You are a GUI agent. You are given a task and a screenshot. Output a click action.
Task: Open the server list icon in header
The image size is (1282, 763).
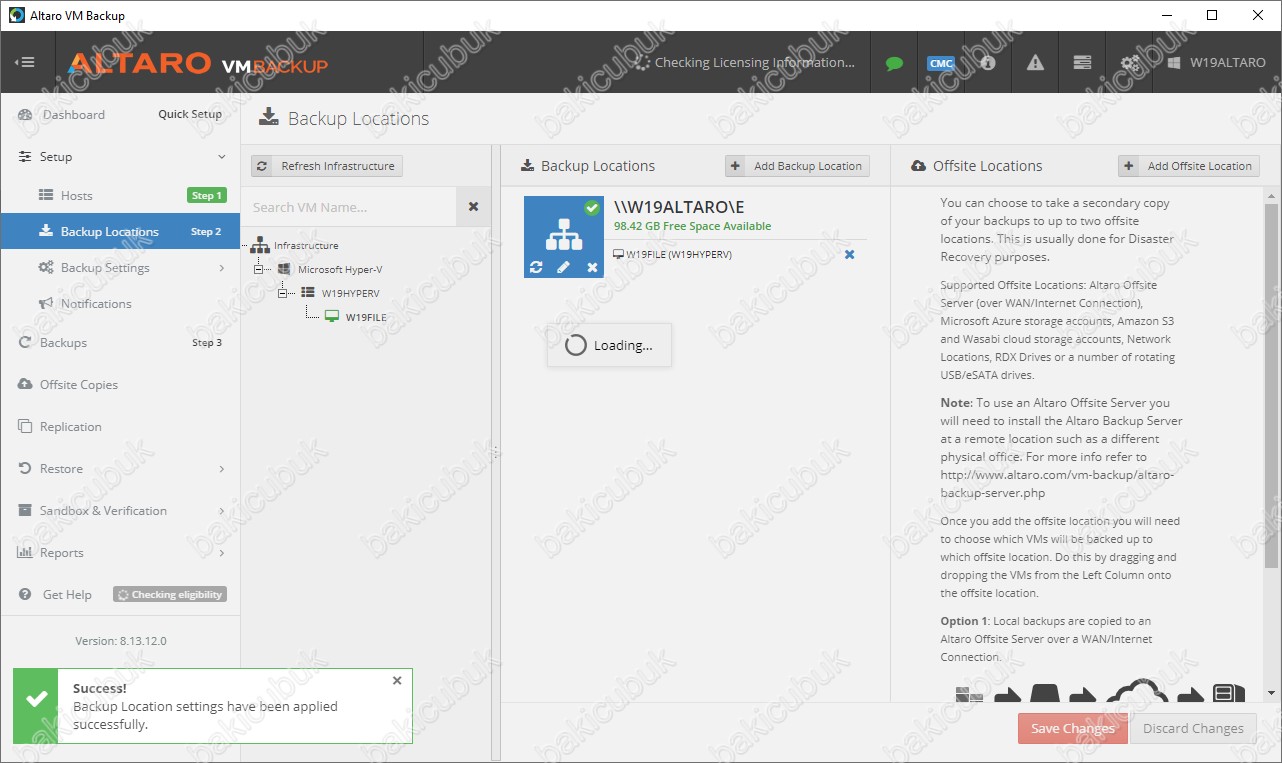point(1082,62)
